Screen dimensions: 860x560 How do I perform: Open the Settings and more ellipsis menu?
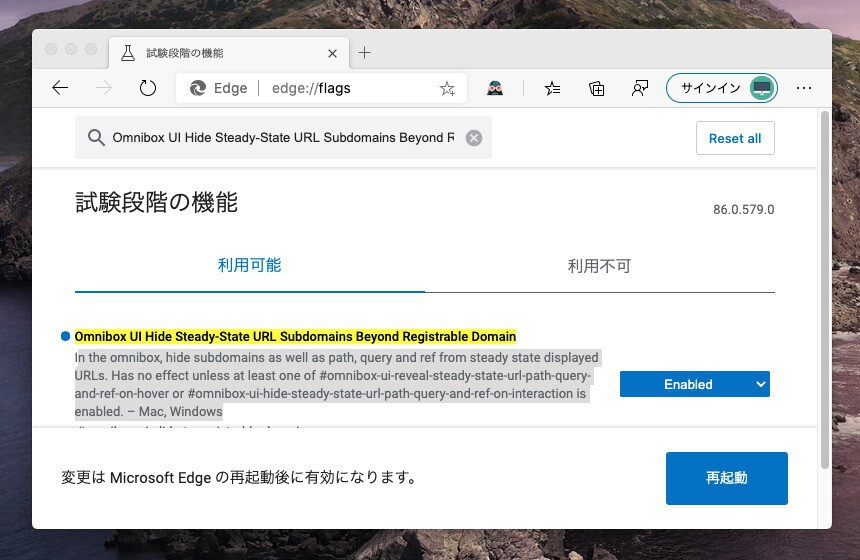pos(804,88)
